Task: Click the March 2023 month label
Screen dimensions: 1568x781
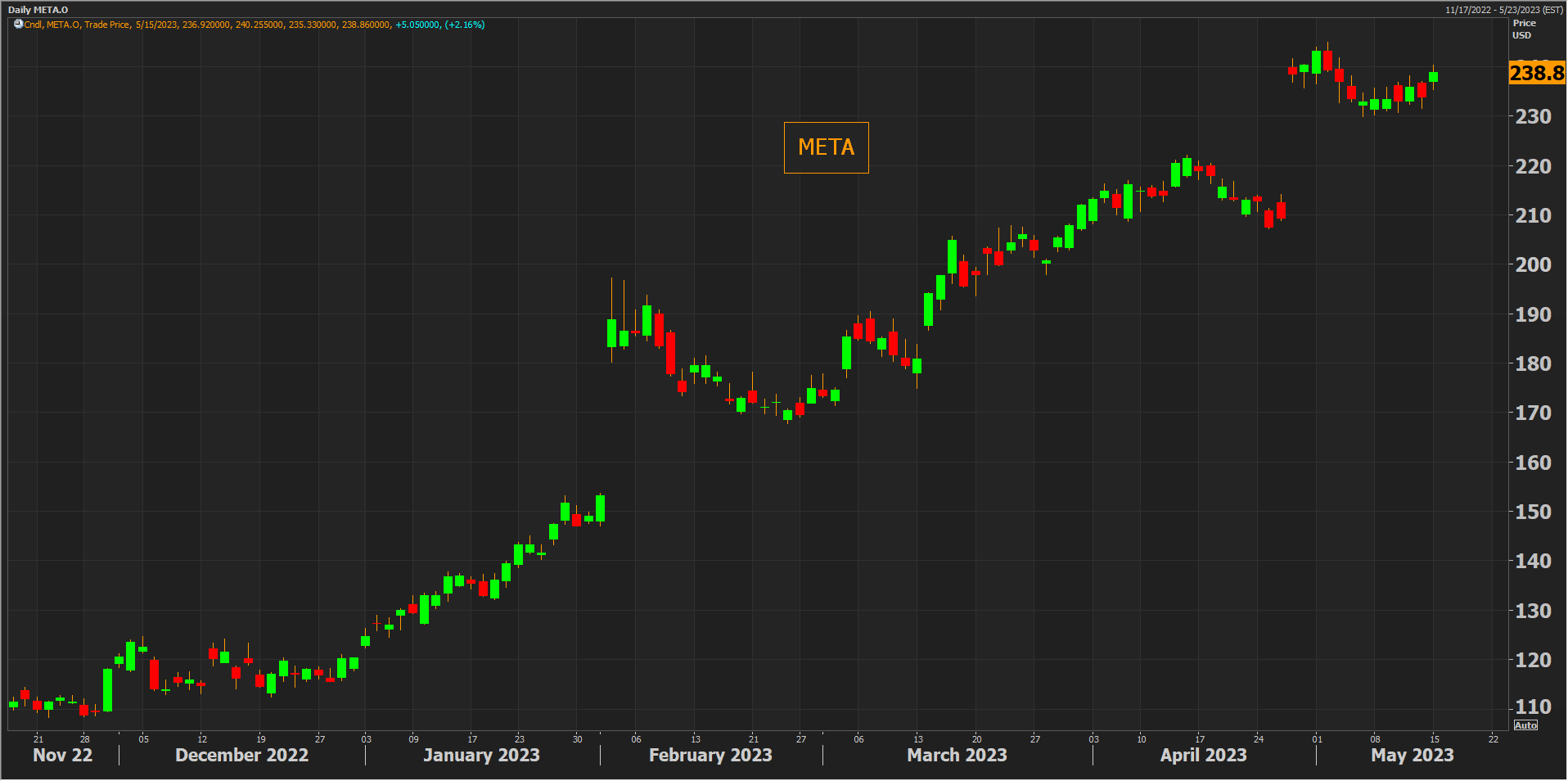Action: pos(957,755)
